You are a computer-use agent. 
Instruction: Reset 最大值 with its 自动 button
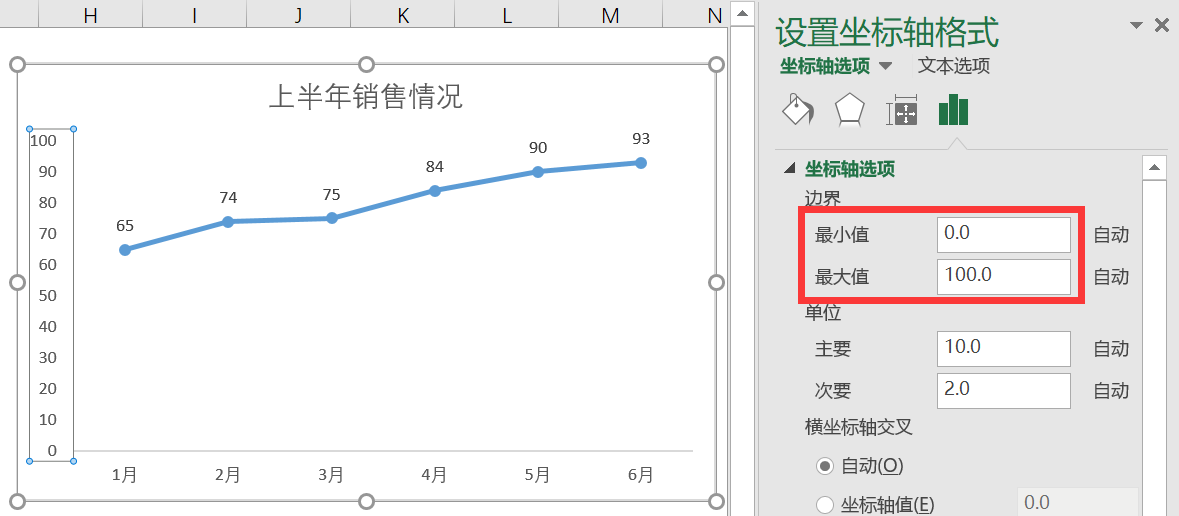[x=1111, y=277]
